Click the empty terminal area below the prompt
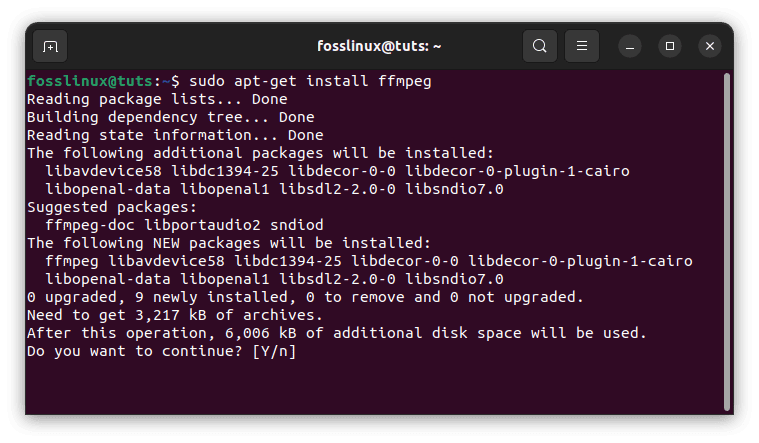Image resolution: width=759 pixels, height=443 pixels. coord(375,387)
